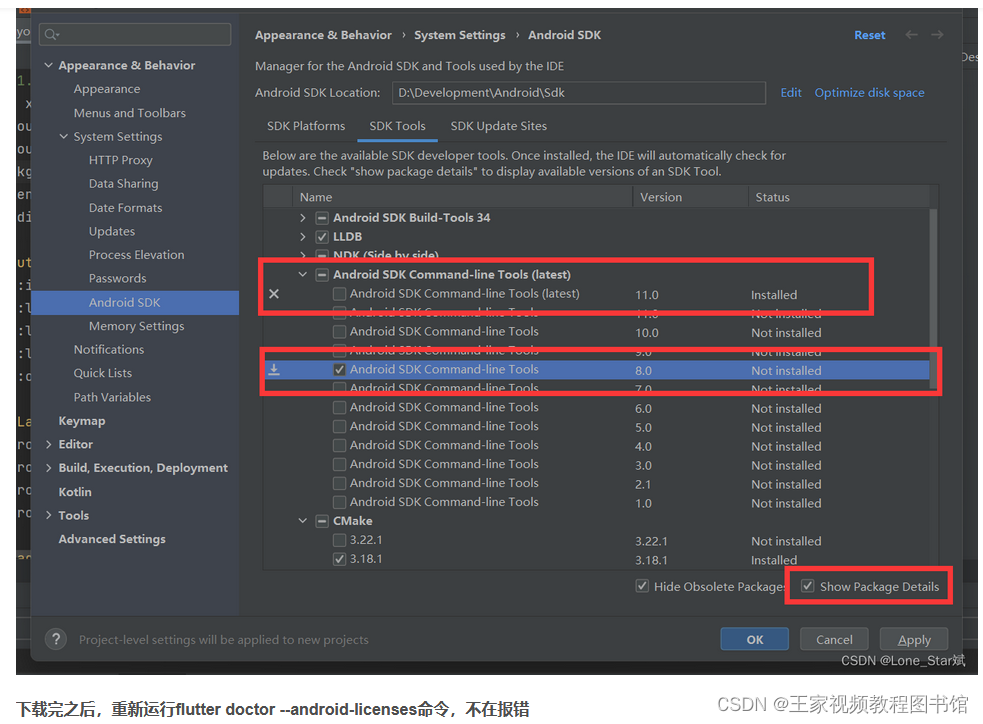983x724 pixels.
Task: Click the back navigation arrow beside Reset
Action: 911,34
